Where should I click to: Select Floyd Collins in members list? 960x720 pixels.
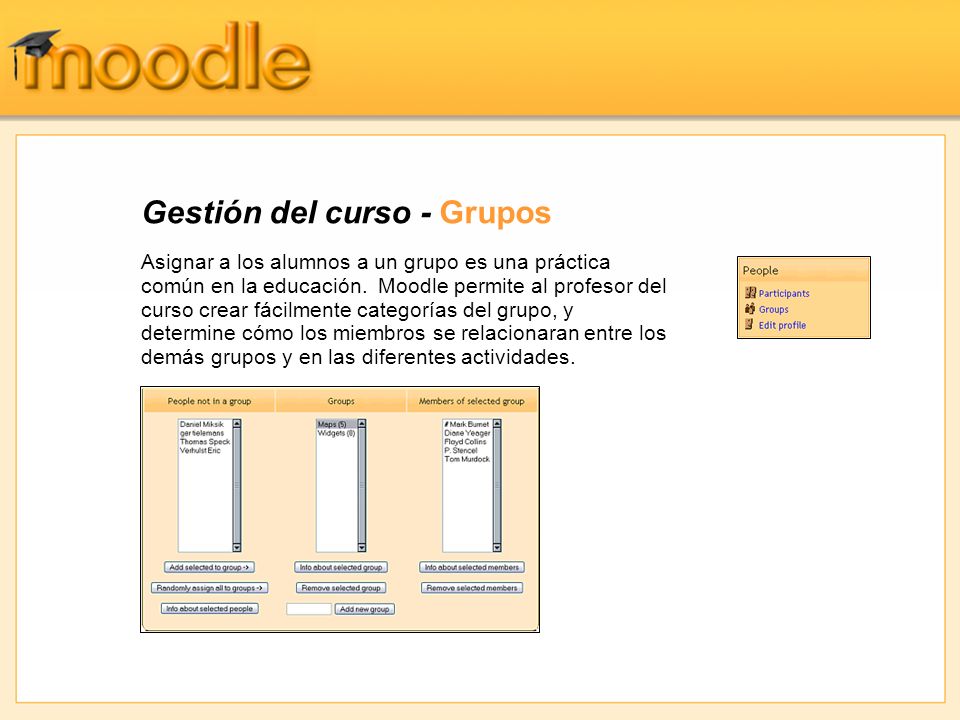point(465,441)
